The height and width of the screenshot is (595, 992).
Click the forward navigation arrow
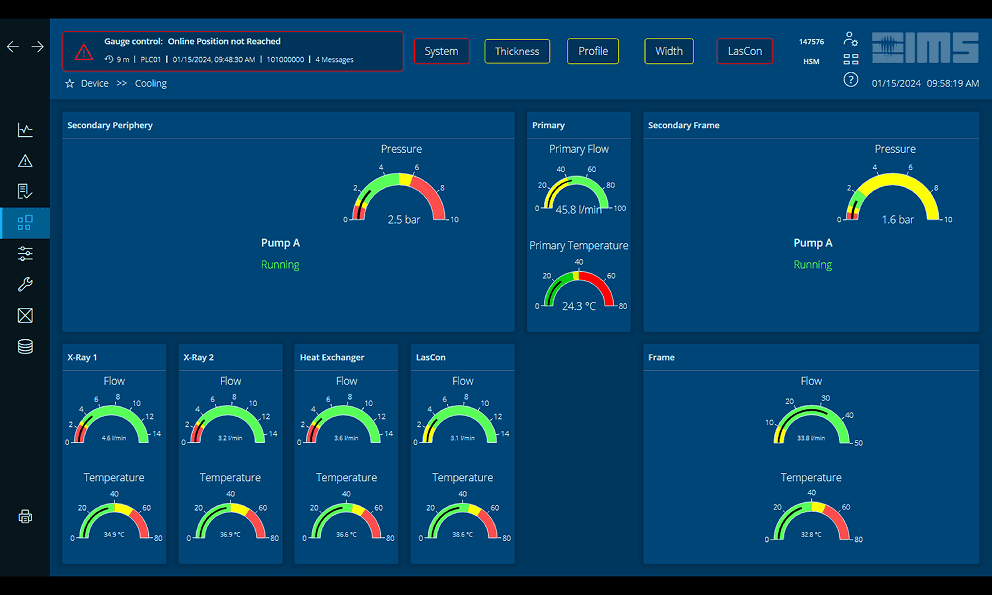click(37, 47)
